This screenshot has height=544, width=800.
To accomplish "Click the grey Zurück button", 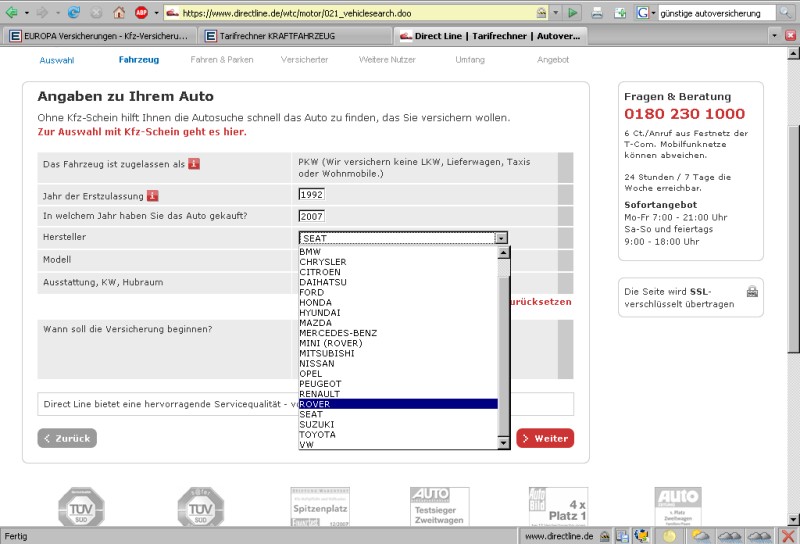I will coord(67,438).
